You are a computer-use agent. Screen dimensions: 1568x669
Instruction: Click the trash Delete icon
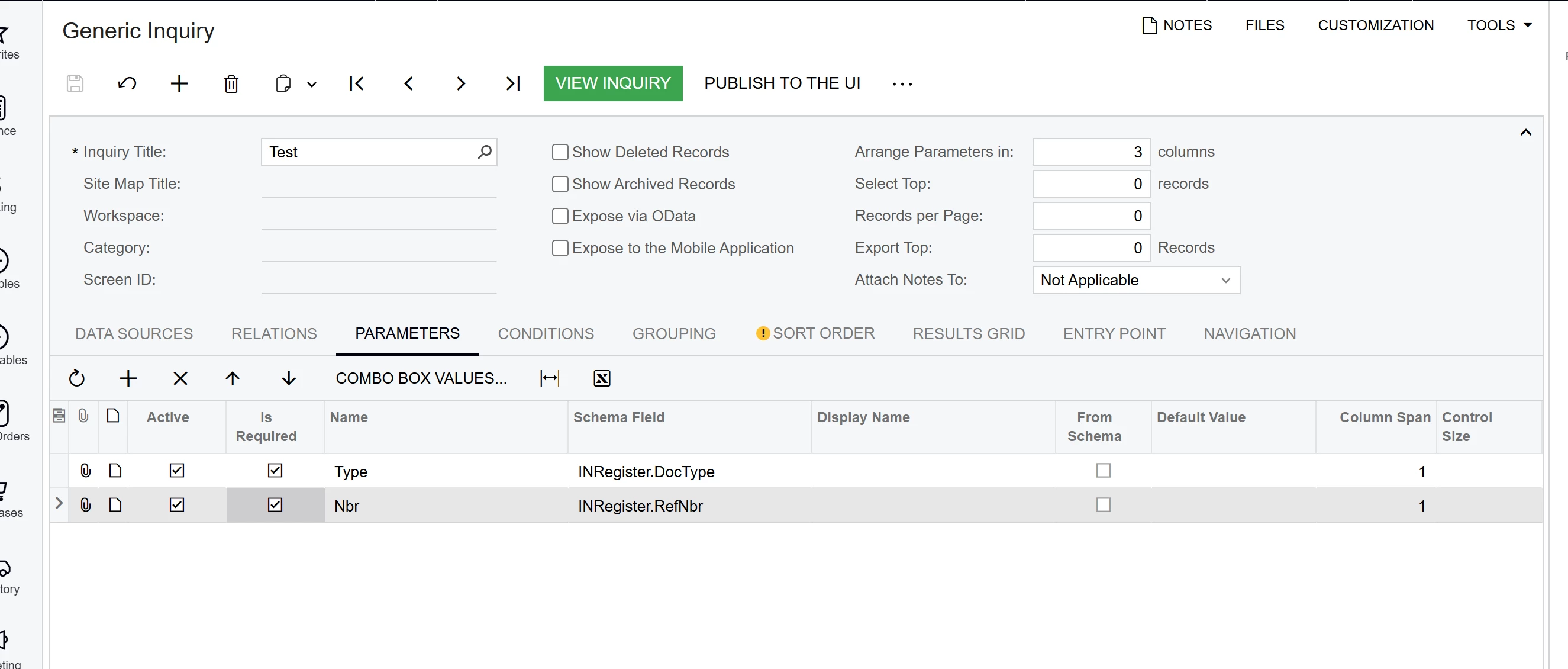coord(231,83)
